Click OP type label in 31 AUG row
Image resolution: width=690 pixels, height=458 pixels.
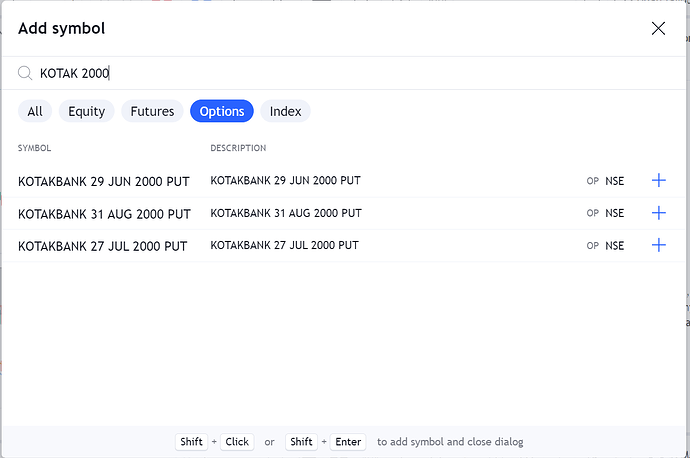pos(592,213)
